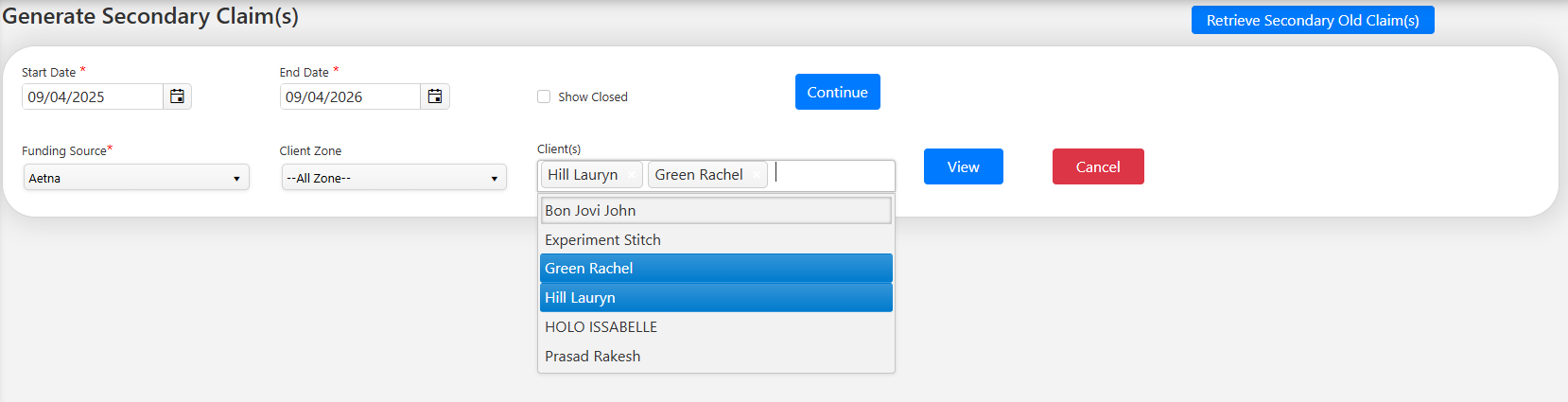This screenshot has height=402, width=1568.
Task: Open the Client Zone dropdown
Action: pos(394,178)
